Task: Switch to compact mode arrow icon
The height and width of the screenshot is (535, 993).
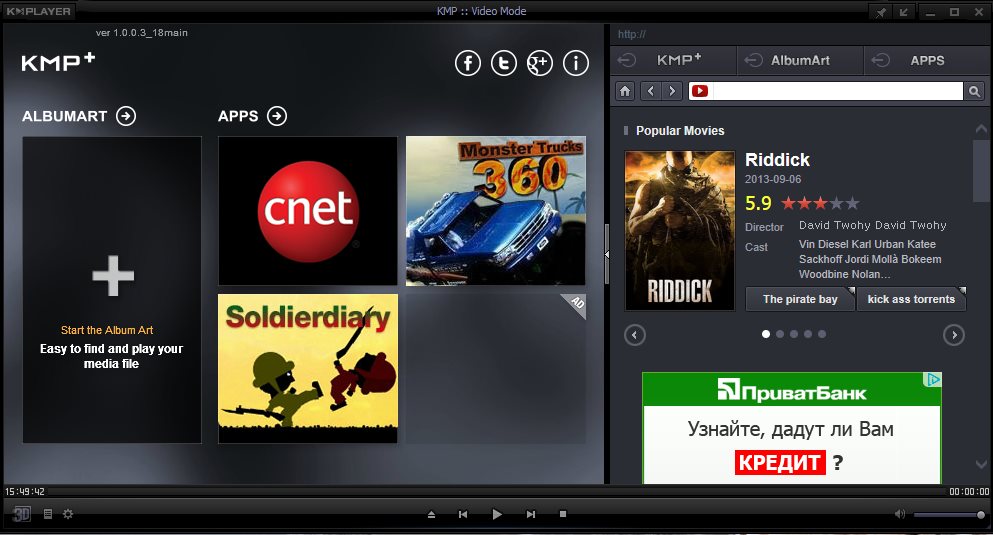Action: (904, 11)
